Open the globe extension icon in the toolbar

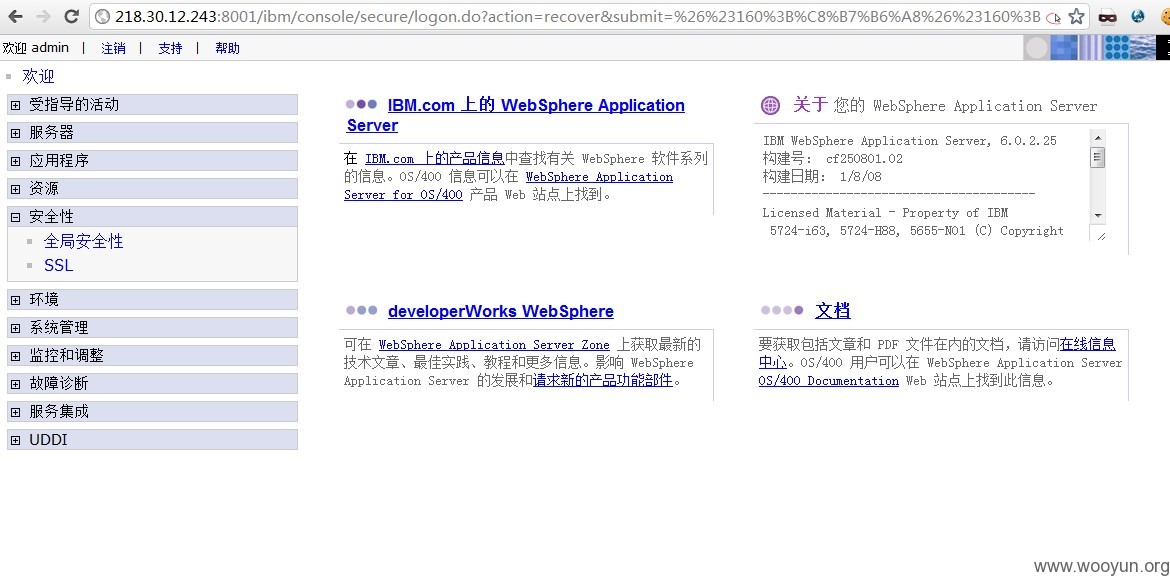pyautogui.click(x=1138, y=16)
